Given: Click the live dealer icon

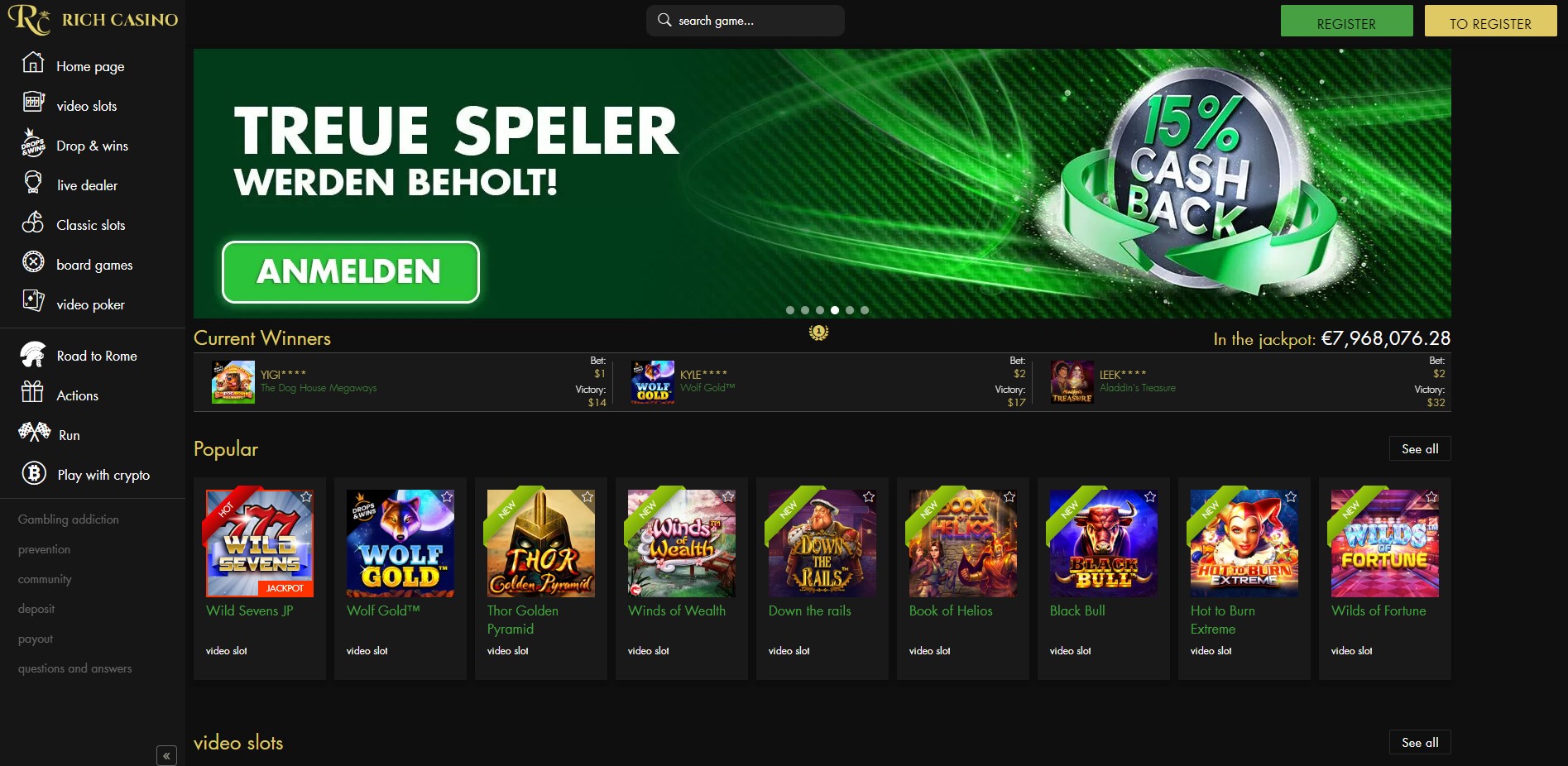Looking at the screenshot, I should tap(33, 183).
